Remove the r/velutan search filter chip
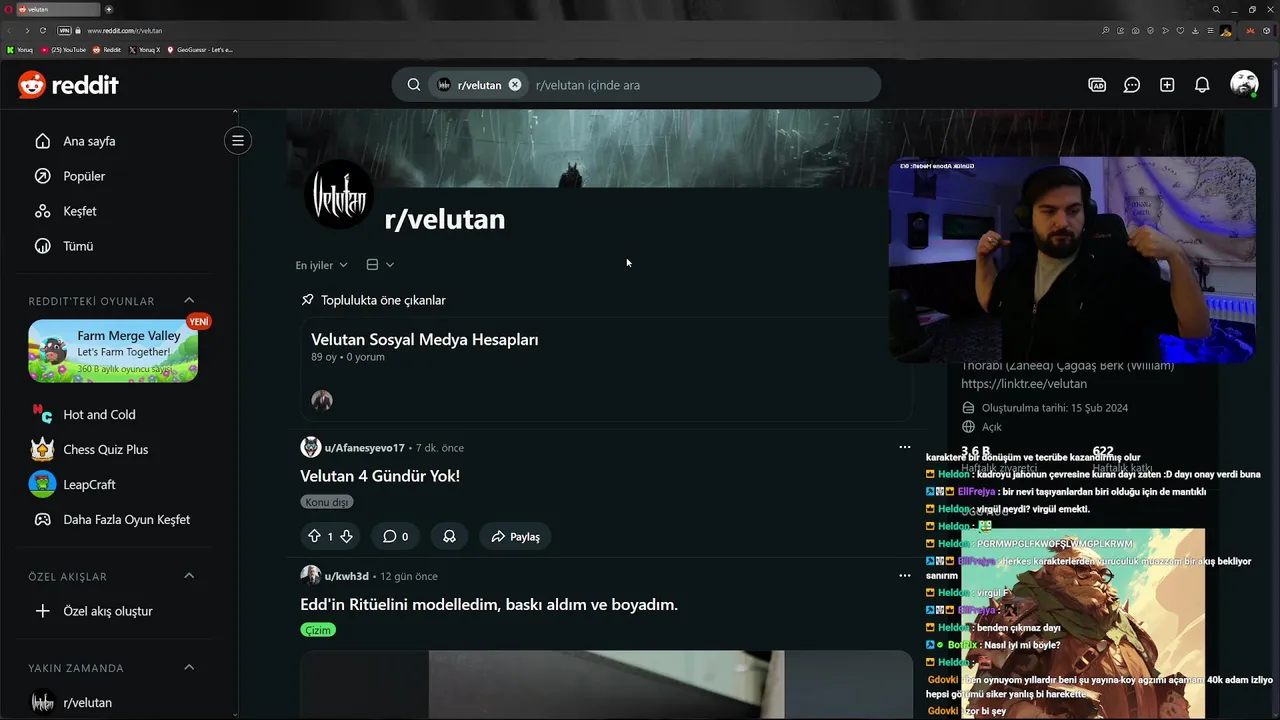Image resolution: width=1280 pixels, height=720 pixels. 515,85
